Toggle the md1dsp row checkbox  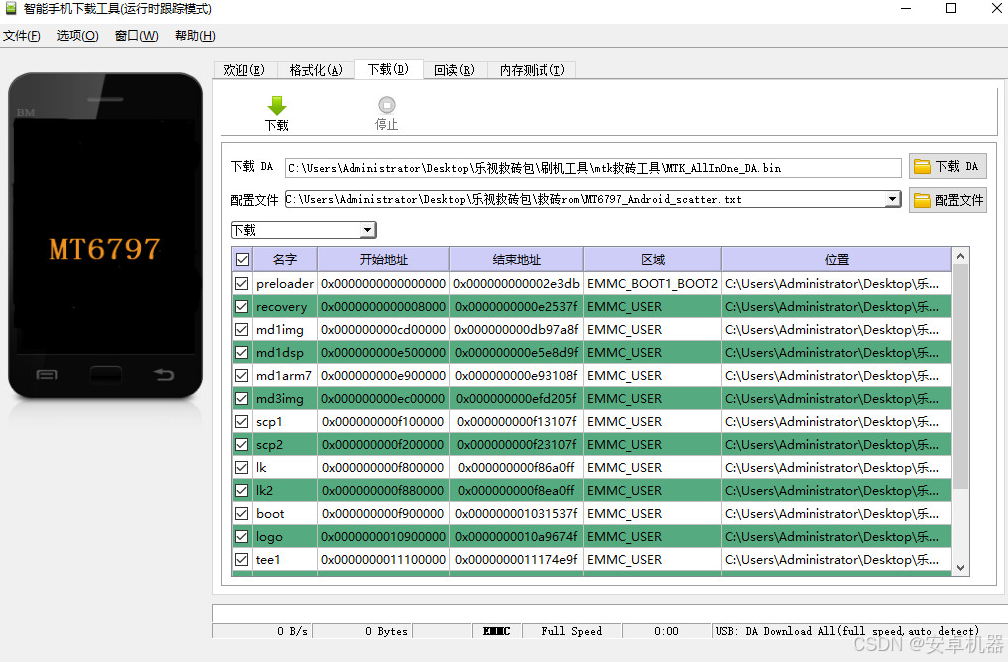click(x=242, y=353)
